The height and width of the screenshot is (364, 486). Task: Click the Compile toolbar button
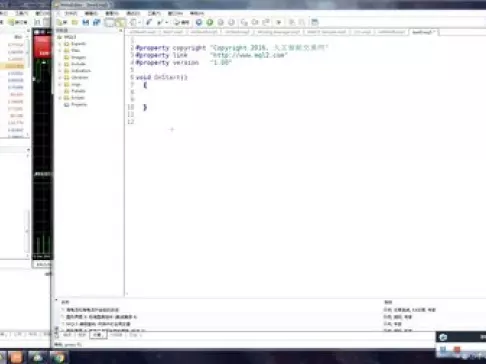(182, 22)
